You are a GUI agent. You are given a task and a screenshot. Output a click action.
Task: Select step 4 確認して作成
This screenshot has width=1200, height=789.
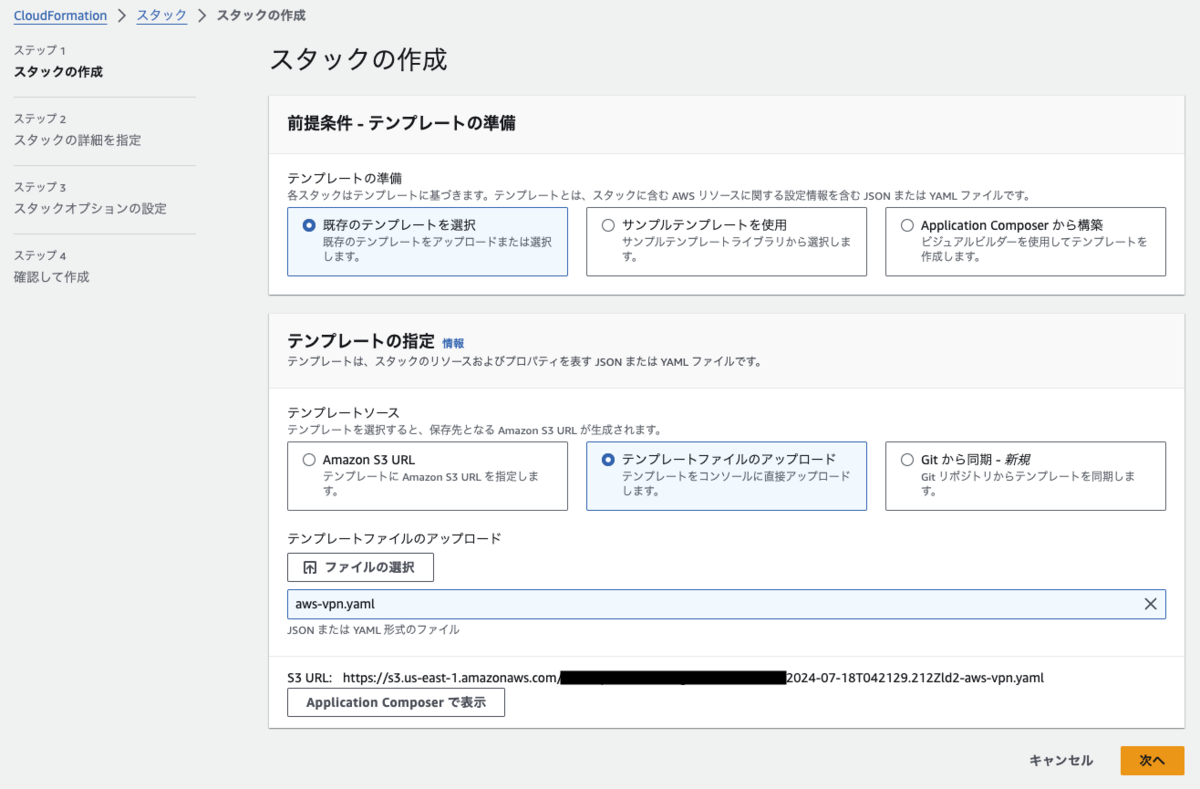pyautogui.click(x=52, y=277)
